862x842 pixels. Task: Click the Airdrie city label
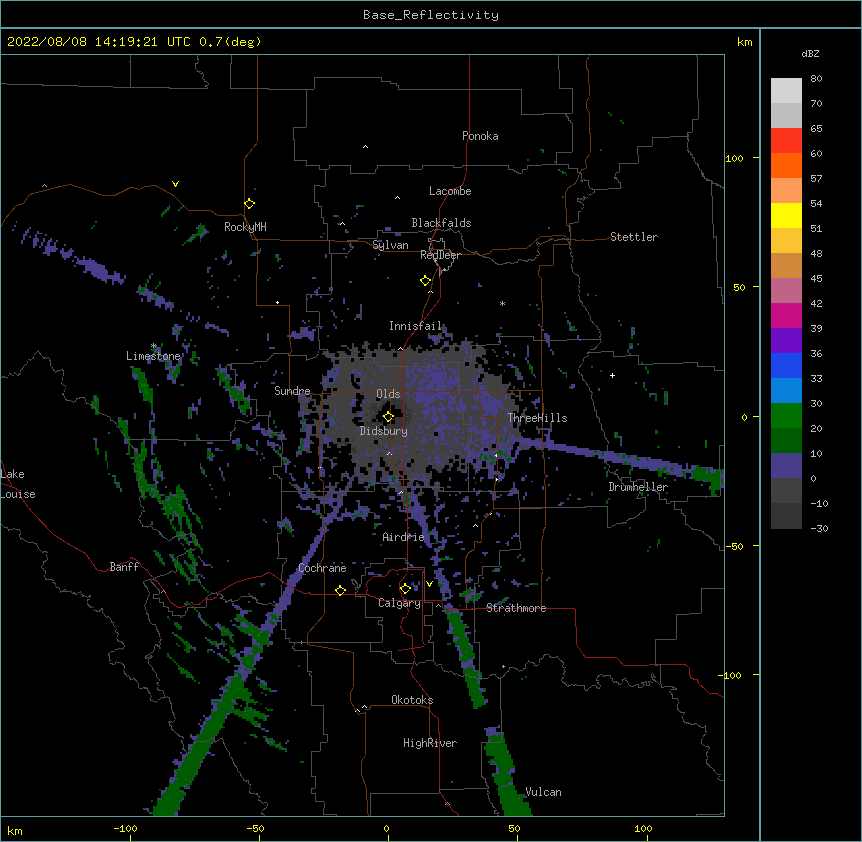[403, 537]
